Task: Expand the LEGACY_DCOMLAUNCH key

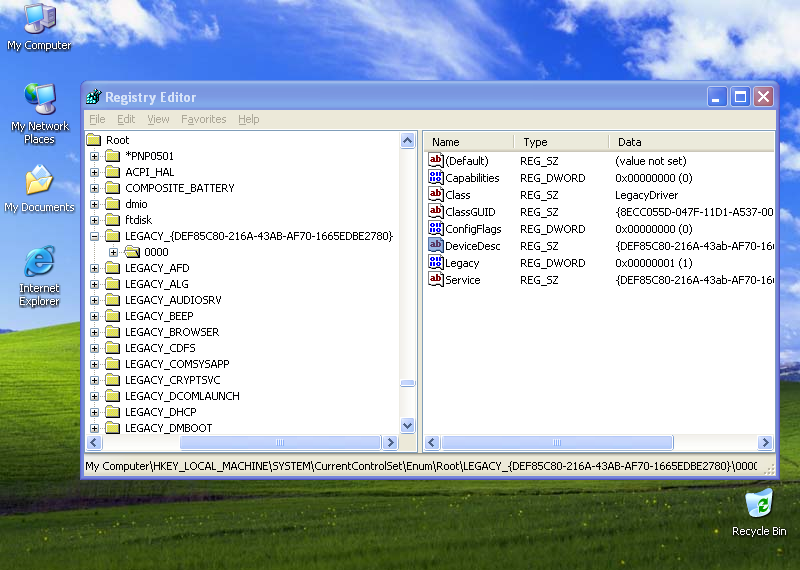Action: point(94,396)
